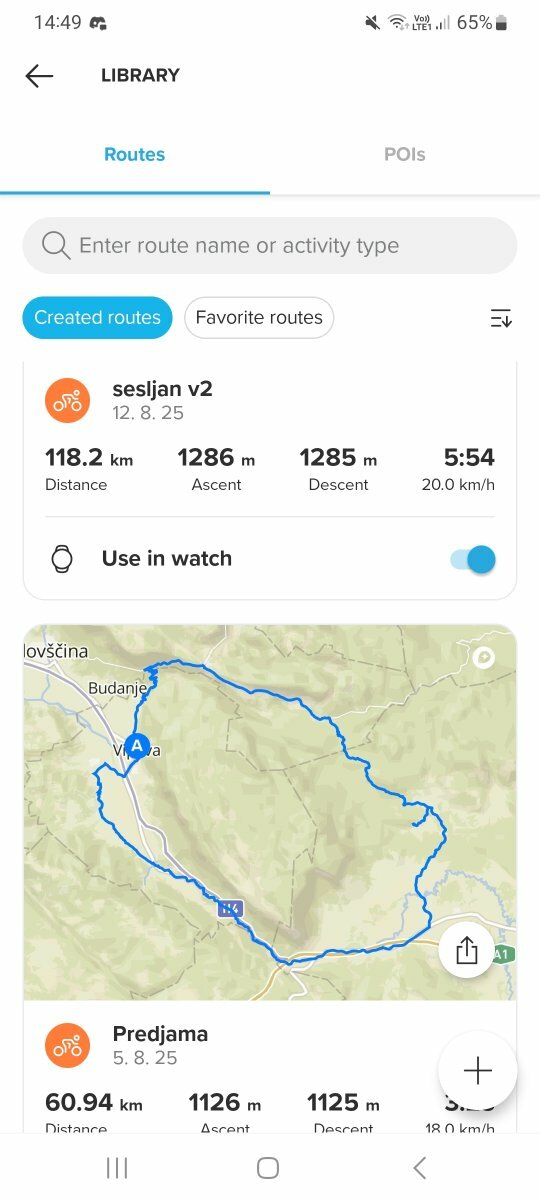Select the Created routes filter chip
This screenshot has height=1200, width=540.
click(x=97, y=318)
